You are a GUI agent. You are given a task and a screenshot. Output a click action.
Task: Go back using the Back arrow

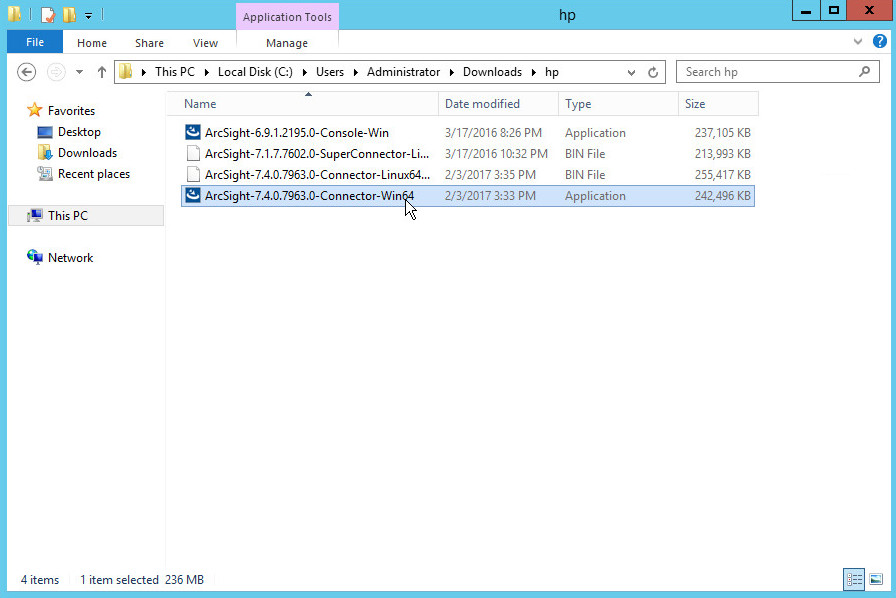coord(27,72)
